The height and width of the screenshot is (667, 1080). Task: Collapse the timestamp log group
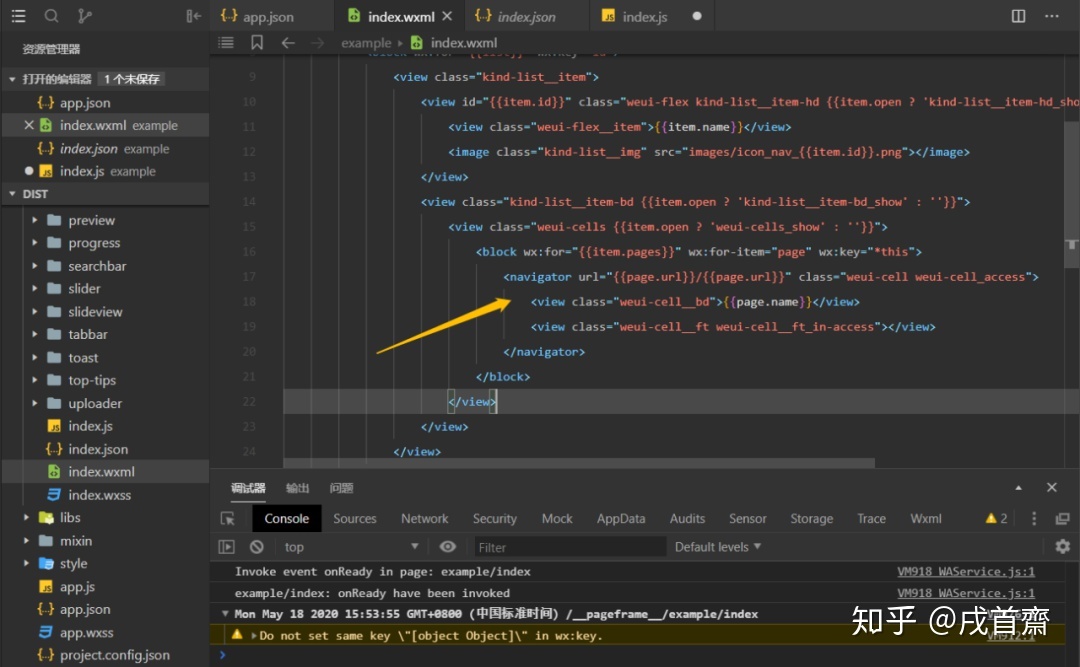tap(225, 613)
